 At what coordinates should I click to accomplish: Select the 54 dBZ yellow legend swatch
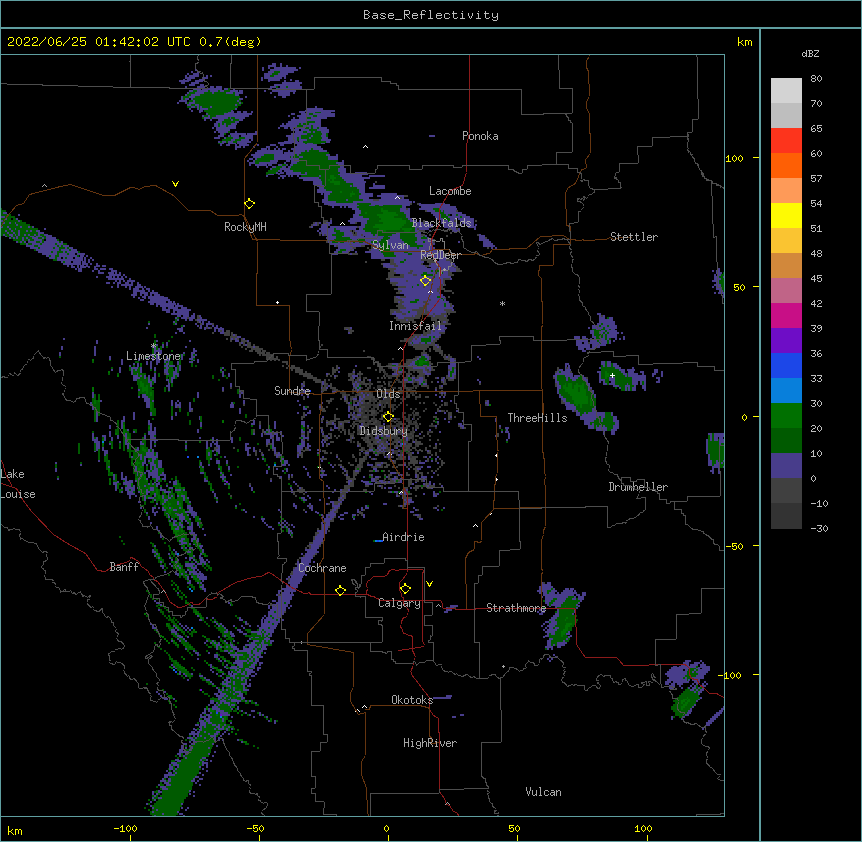[786, 215]
